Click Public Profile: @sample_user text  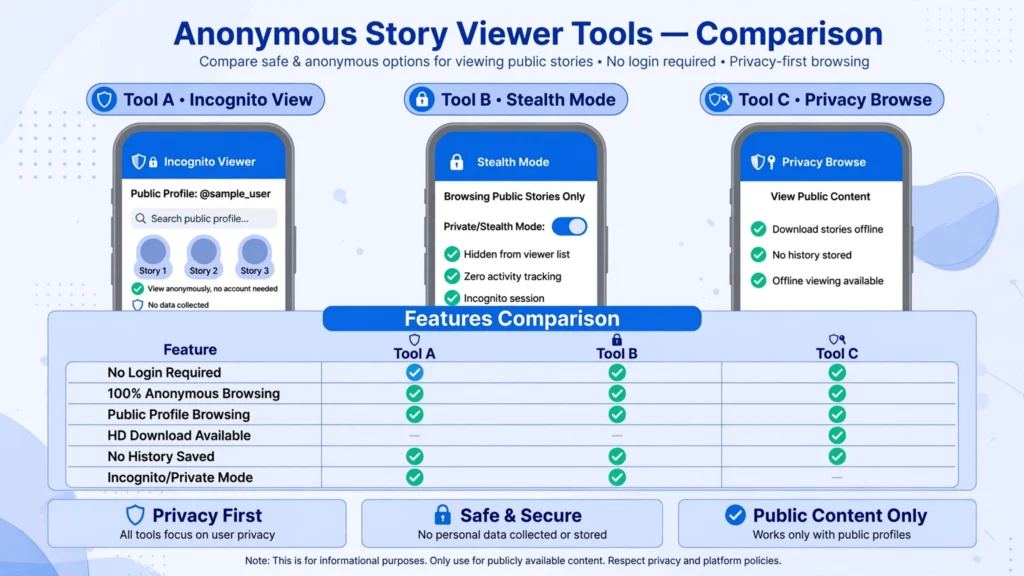200,193
